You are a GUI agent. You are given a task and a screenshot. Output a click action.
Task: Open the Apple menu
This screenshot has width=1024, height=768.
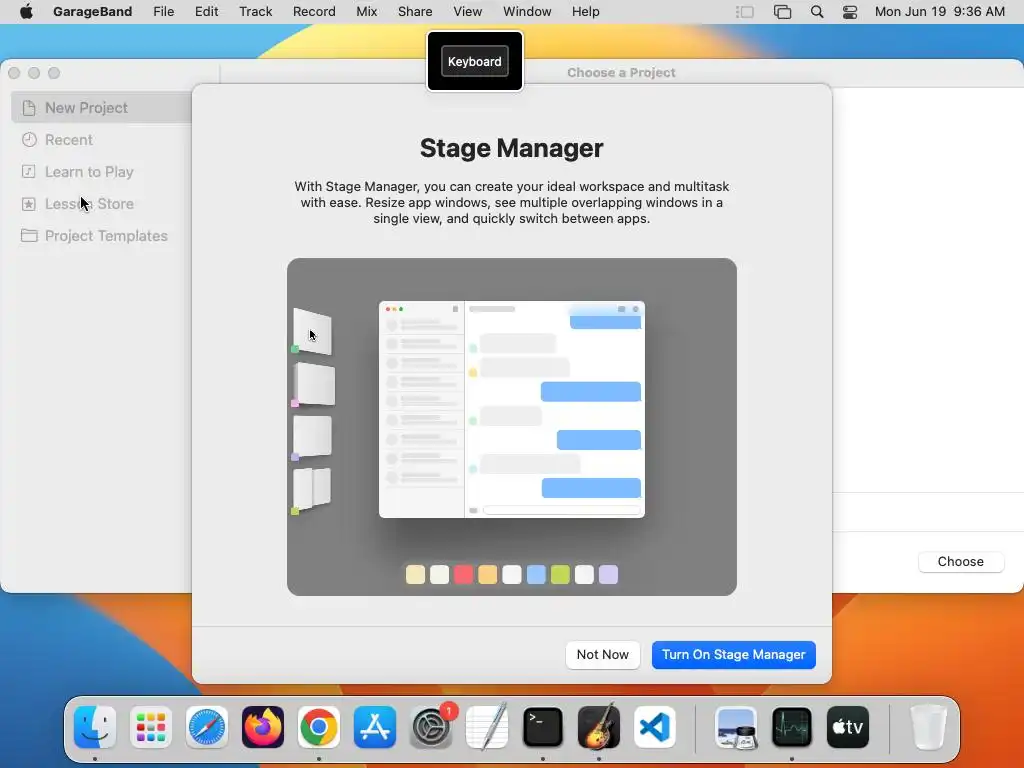26,12
